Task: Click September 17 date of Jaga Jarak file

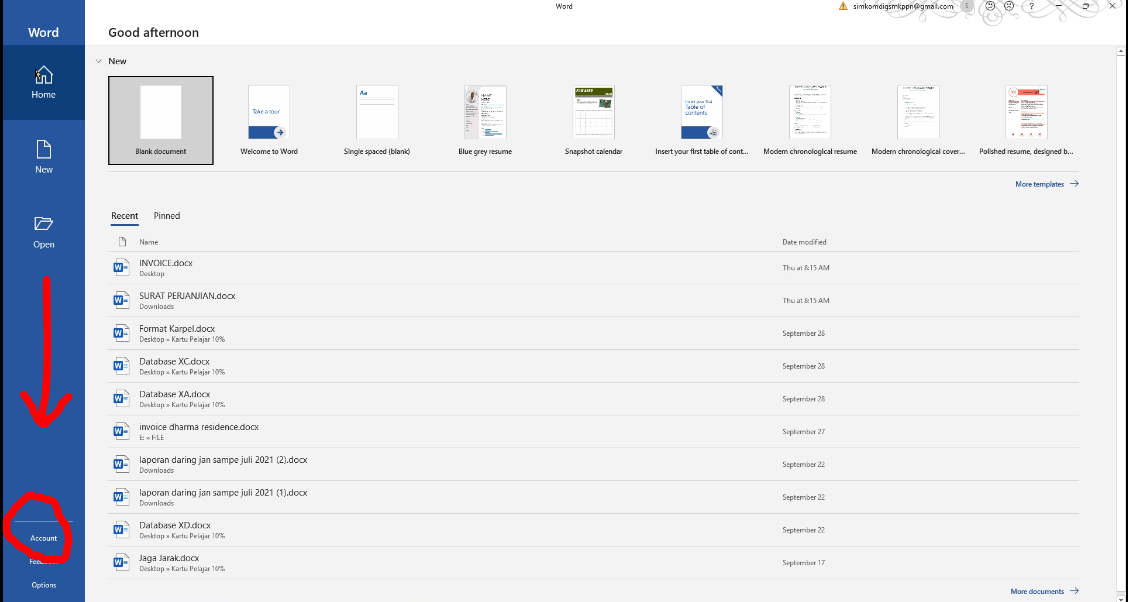Action: pos(804,562)
